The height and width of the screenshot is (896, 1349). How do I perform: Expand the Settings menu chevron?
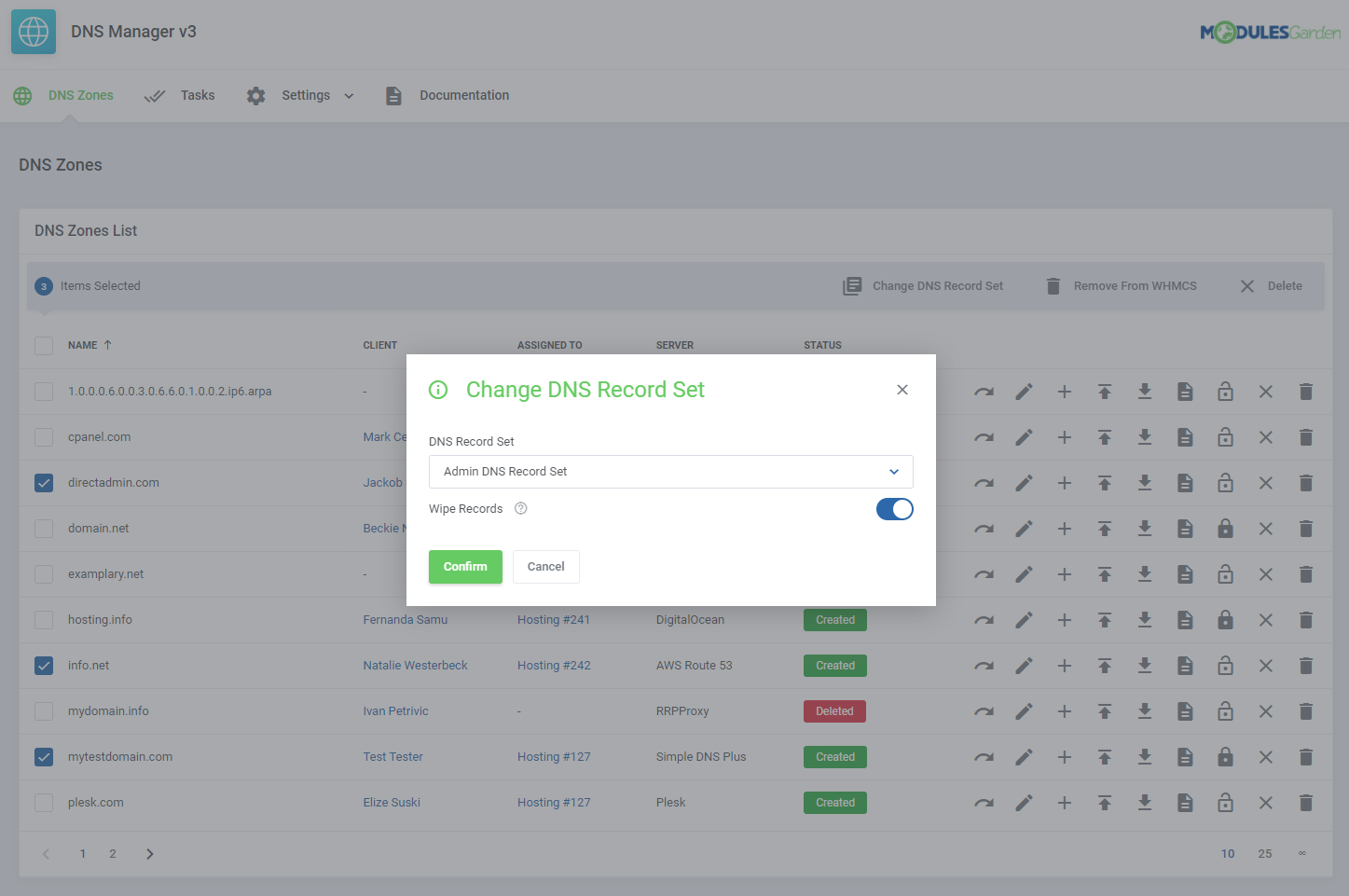tap(349, 96)
